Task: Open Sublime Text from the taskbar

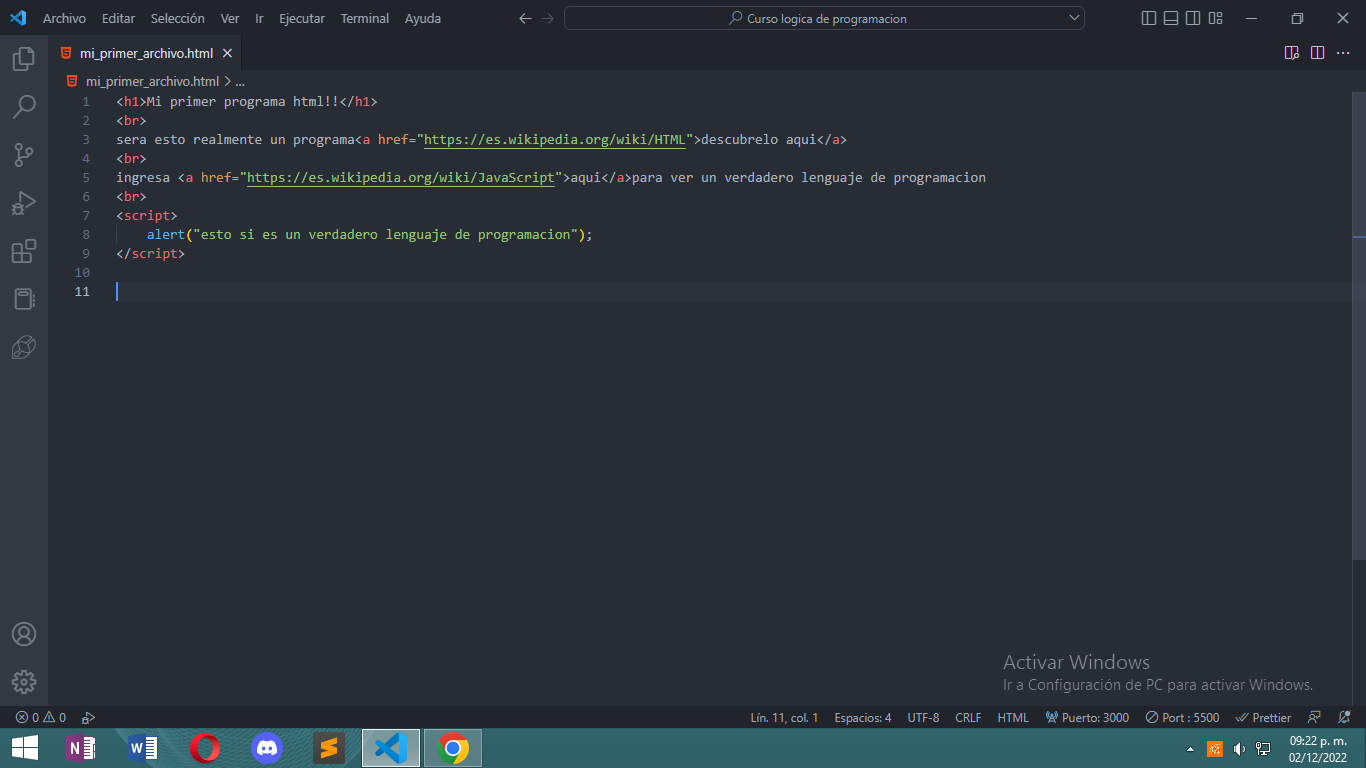Action: tap(329, 748)
